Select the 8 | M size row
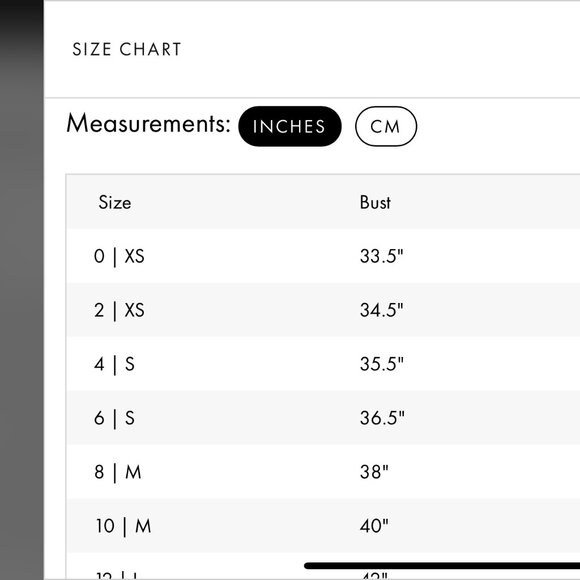 coord(323,472)
